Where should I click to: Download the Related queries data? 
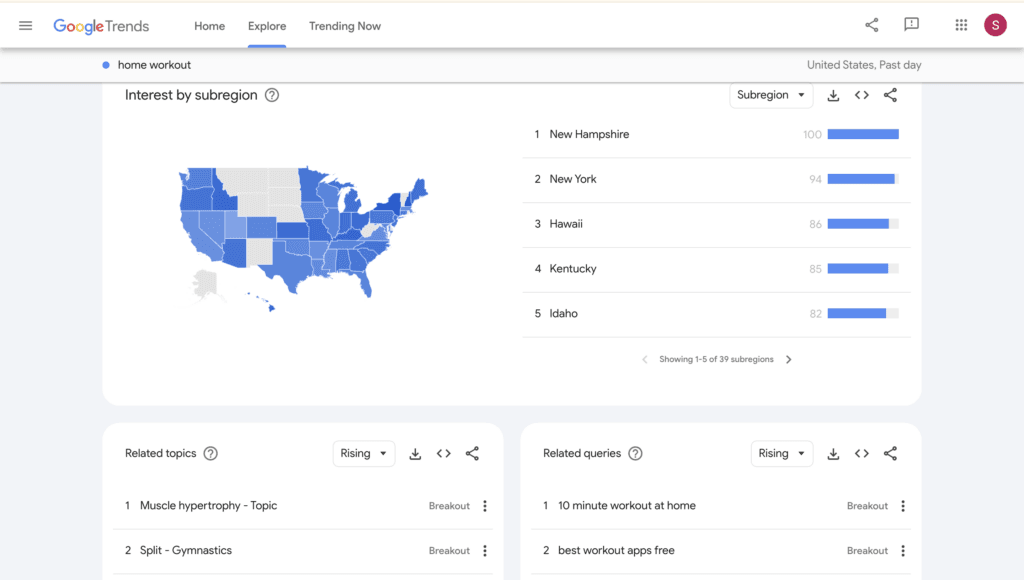coord(833,453)
